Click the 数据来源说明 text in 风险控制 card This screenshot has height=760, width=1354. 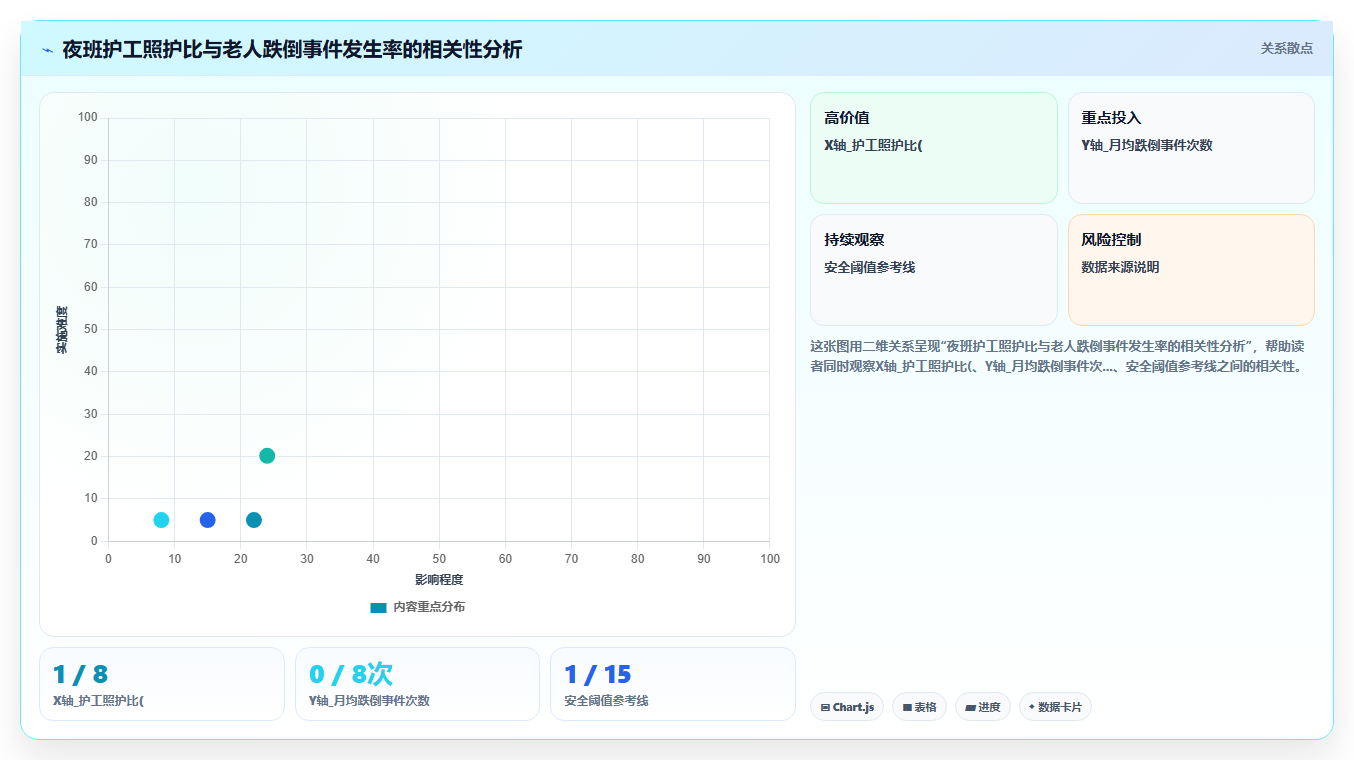coord(1120,267)
